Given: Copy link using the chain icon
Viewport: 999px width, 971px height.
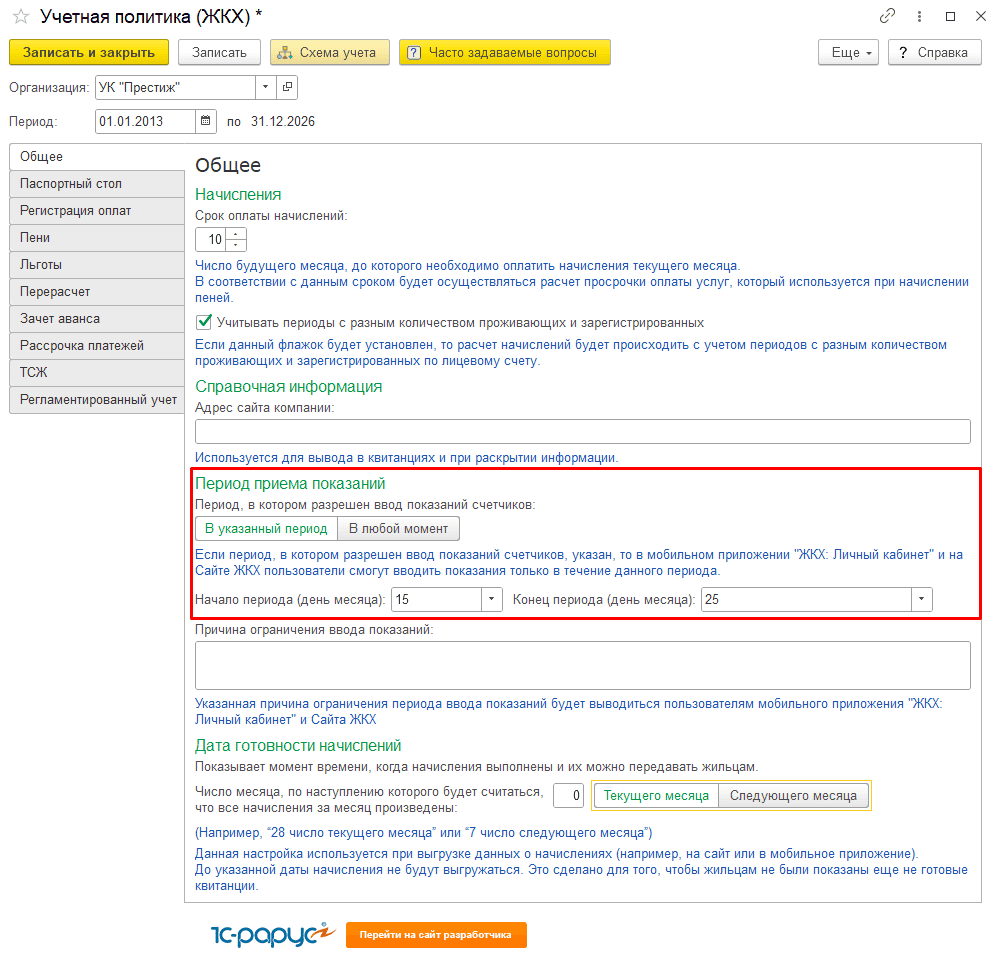Looking at the screenshot, I should coord(887,16).
